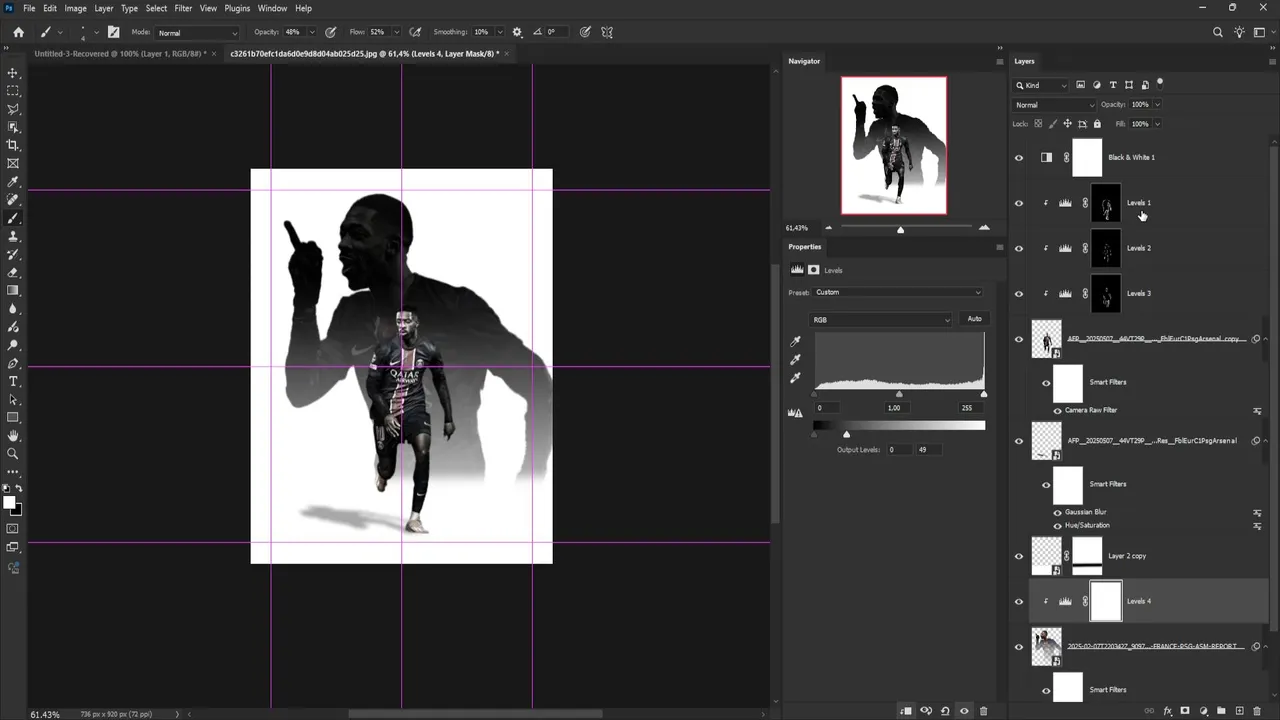Open the Plugins menu

tap(237, 8)
